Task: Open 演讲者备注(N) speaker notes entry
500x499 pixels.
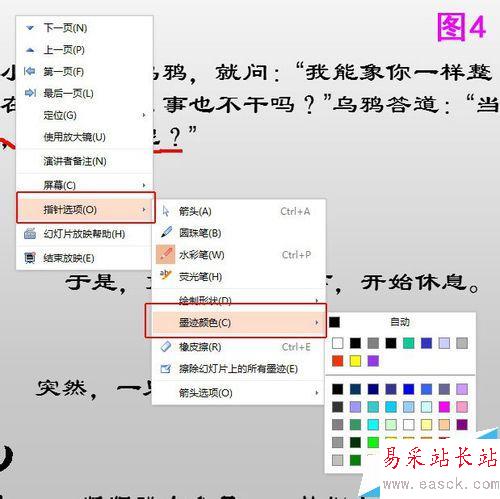Action: (75, 161)
